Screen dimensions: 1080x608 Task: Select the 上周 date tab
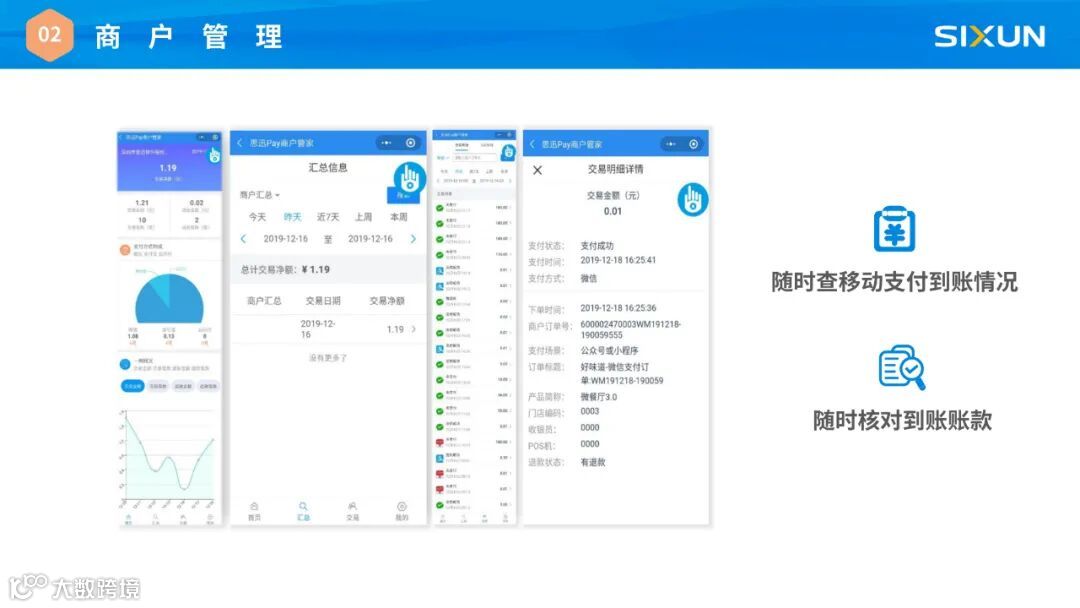click(x=363, y=217)
